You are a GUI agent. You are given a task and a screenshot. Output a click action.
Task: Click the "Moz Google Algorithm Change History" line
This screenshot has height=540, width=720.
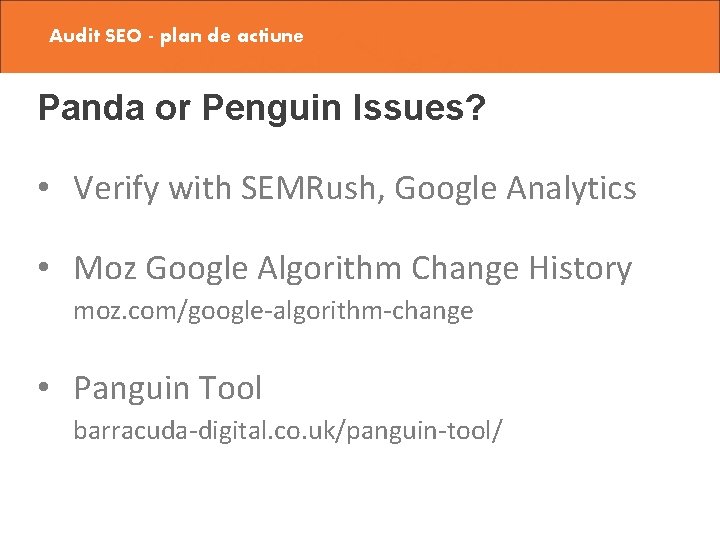click(x=352, y=268)
